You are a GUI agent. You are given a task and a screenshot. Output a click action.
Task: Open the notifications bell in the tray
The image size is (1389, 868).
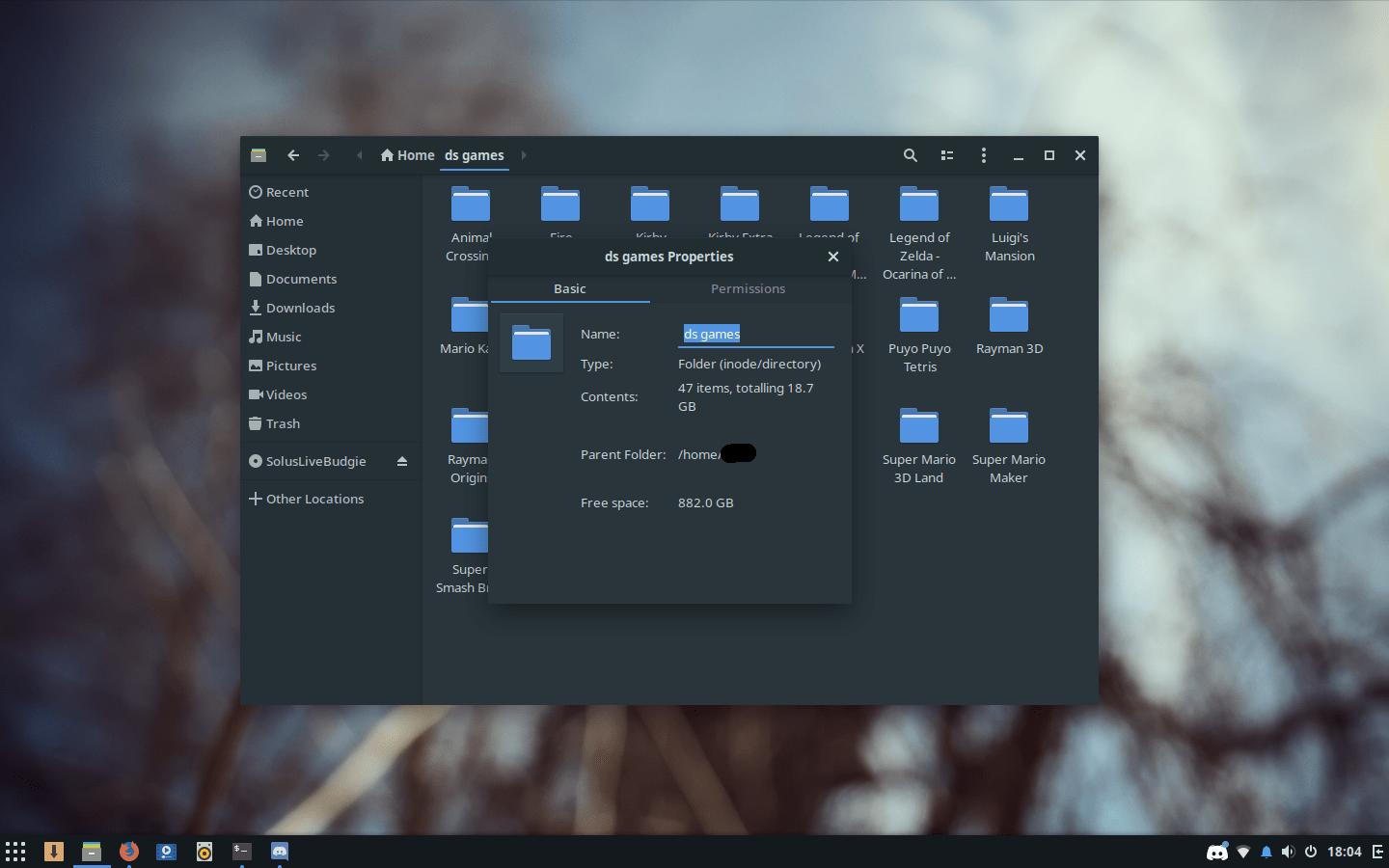(x=1266, y=852)
